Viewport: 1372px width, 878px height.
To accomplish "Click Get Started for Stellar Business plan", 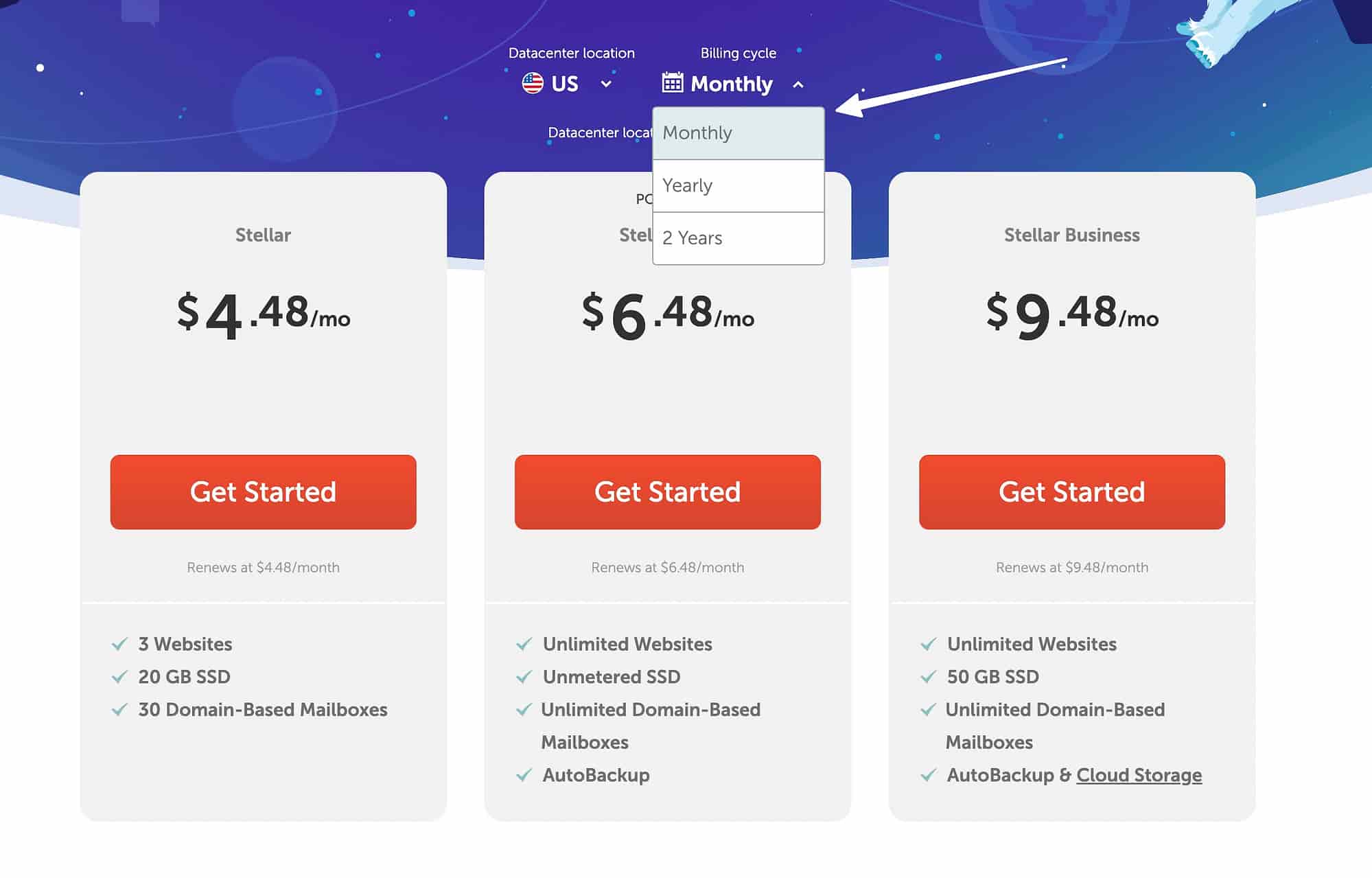I will pos(1073,491).
